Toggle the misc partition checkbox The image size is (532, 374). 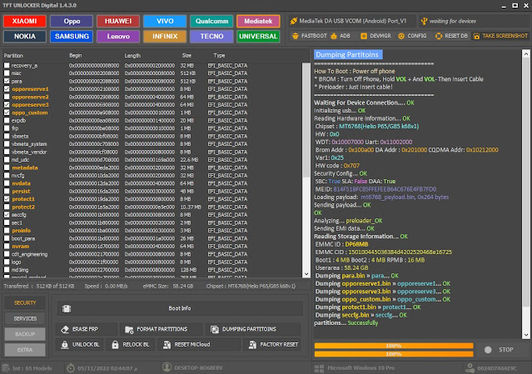point(7,73)
